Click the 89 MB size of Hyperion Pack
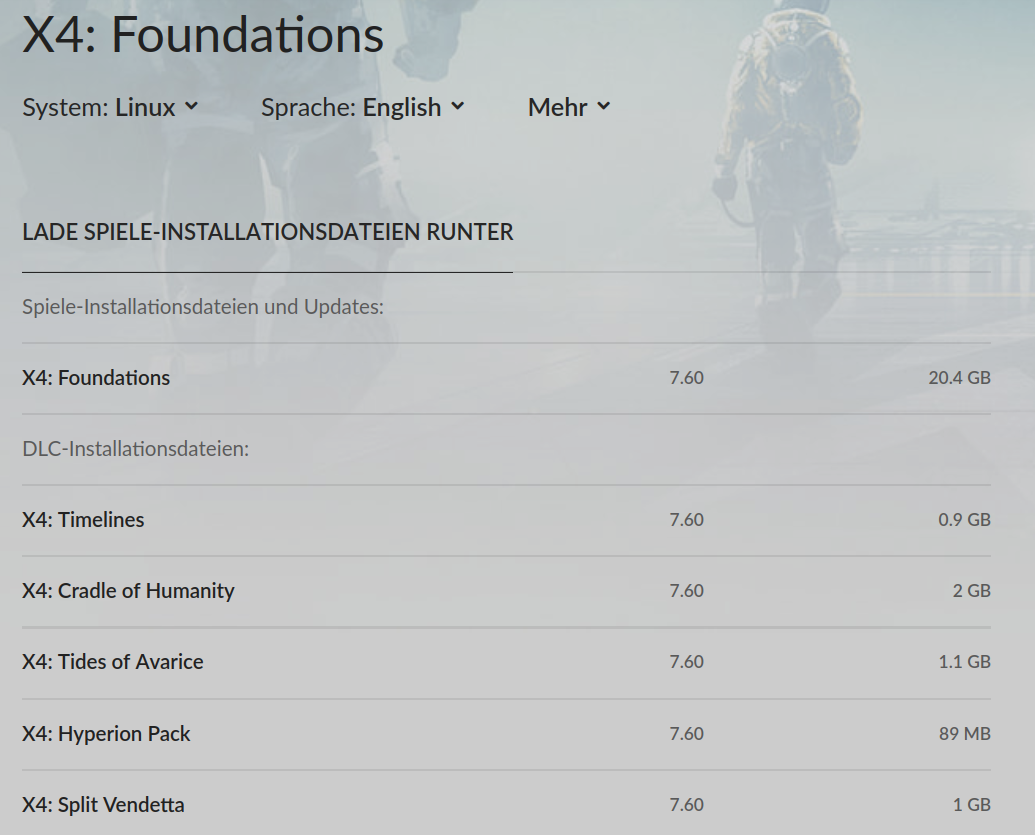The width and height of the screenshot is (1035, 835). coord(964,733)
